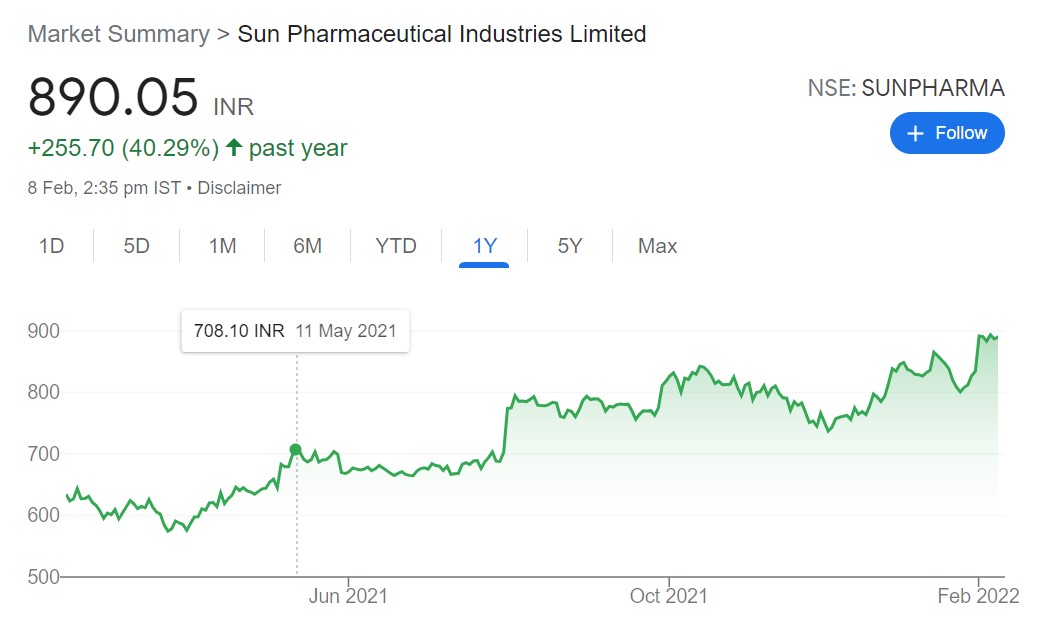
Task: Click the NSE: SUNPHARMA ticker label
Action: pyautogui.click(x=905, y=88)
